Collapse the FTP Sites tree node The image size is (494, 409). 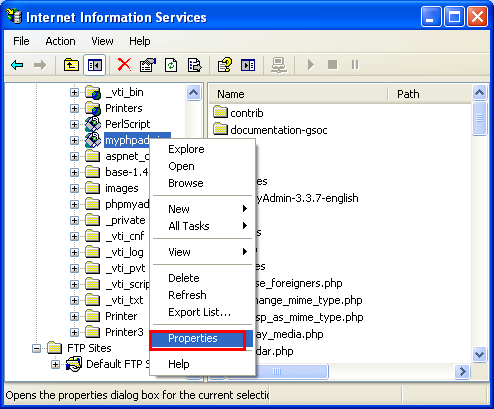[36, 348]
